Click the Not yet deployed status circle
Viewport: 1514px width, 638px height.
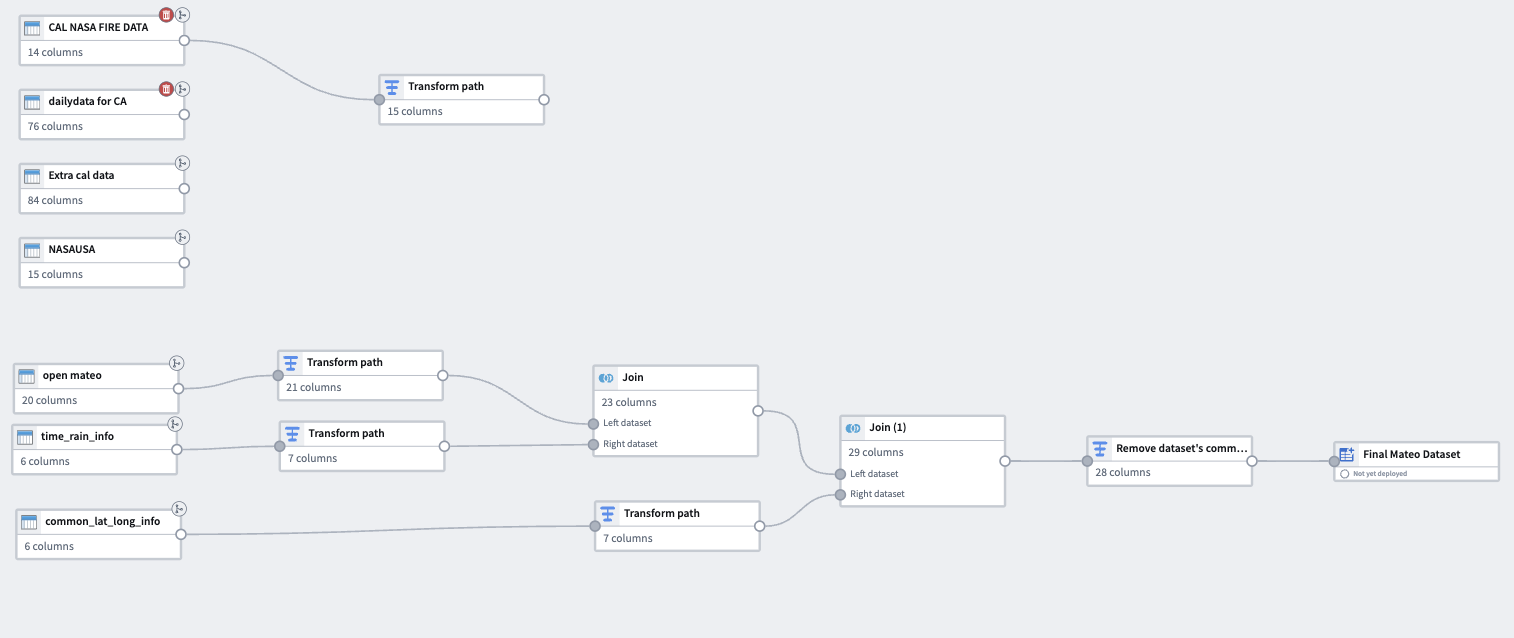click(x=1345, y=474)
